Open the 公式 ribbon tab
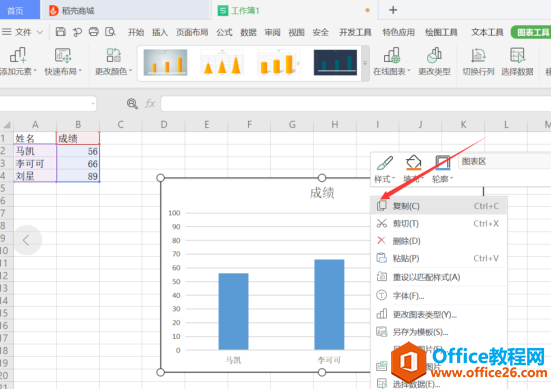Viewport: 554px width, 390px height. click(x=224, y=32)
